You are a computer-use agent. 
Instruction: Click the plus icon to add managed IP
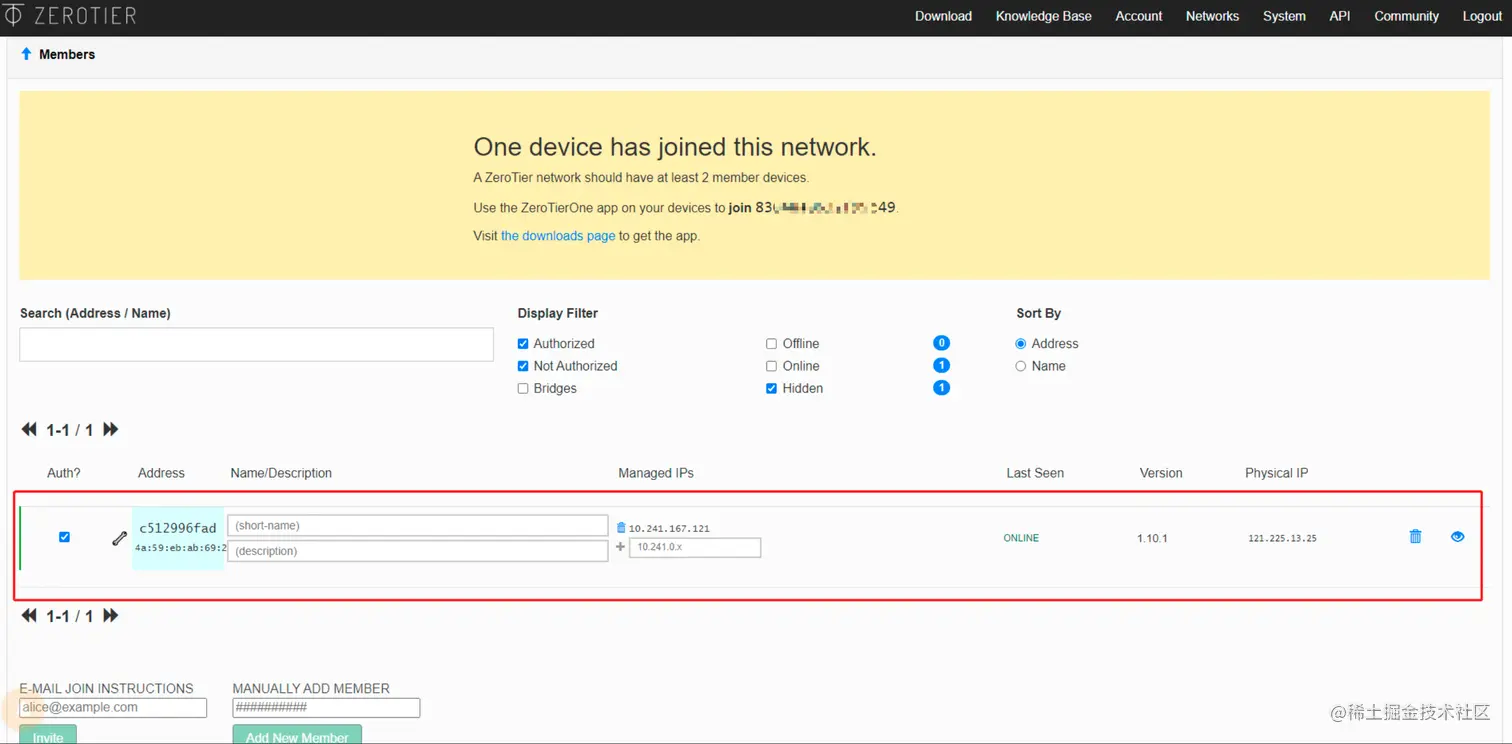click(x=620, y=547)
